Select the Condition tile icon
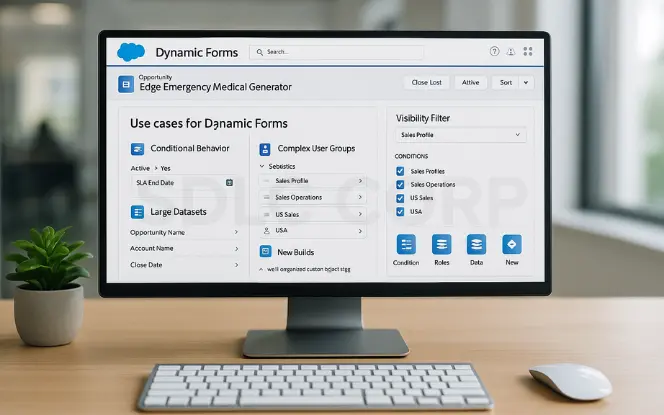664x415 pixels. [406, 244]
